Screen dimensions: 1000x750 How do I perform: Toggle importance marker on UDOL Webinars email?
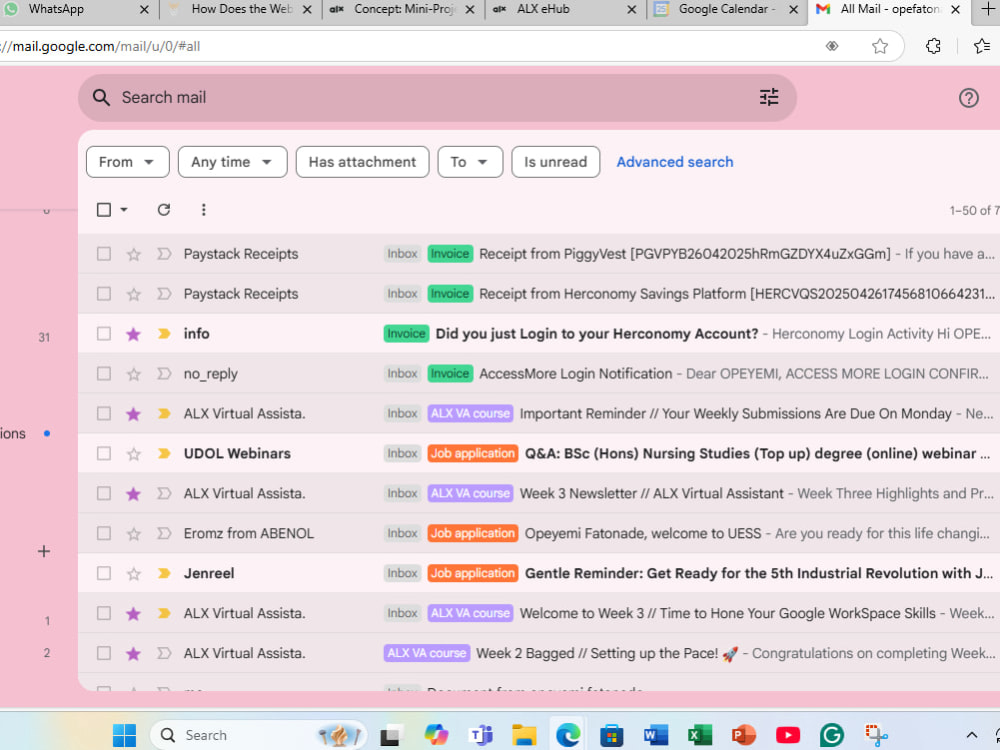[x=164, y=453]
